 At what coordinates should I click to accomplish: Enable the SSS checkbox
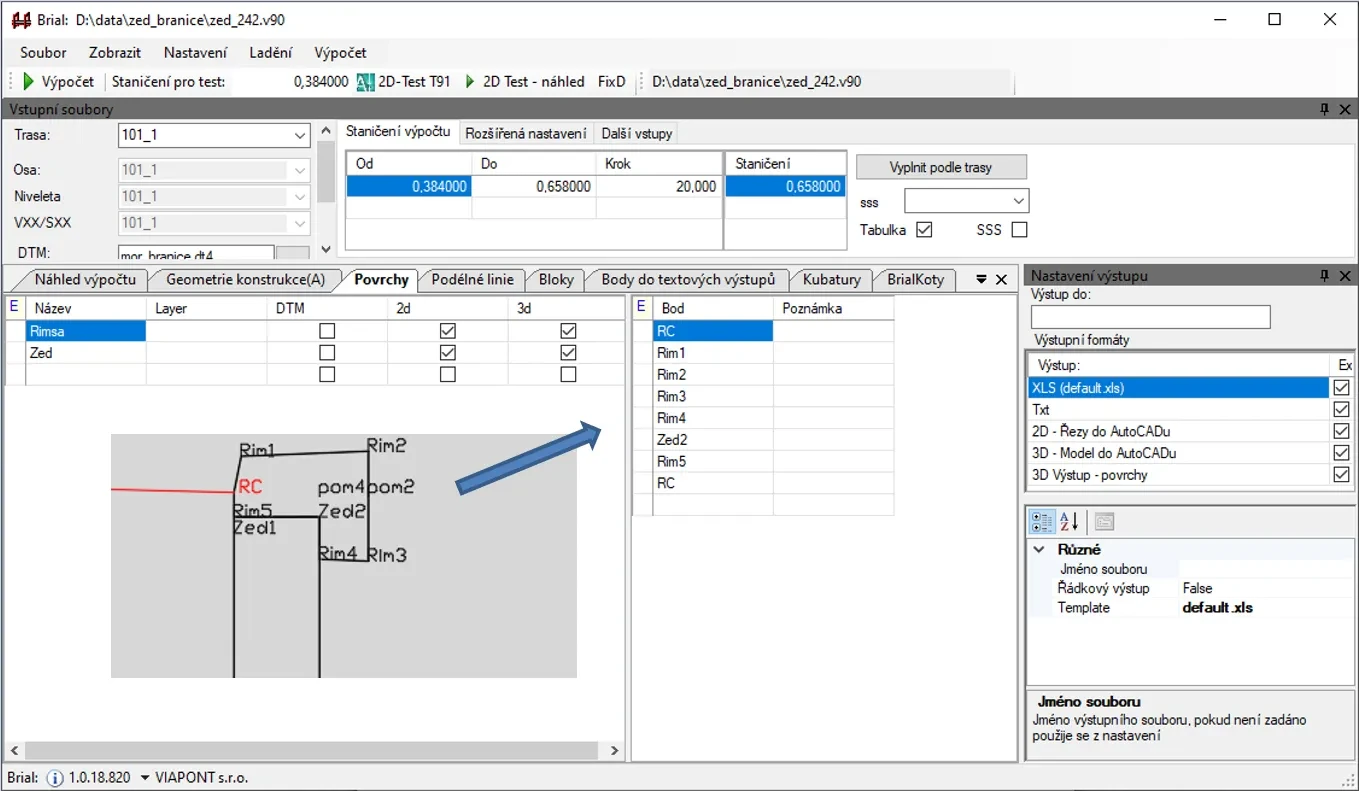[1019, 230]
